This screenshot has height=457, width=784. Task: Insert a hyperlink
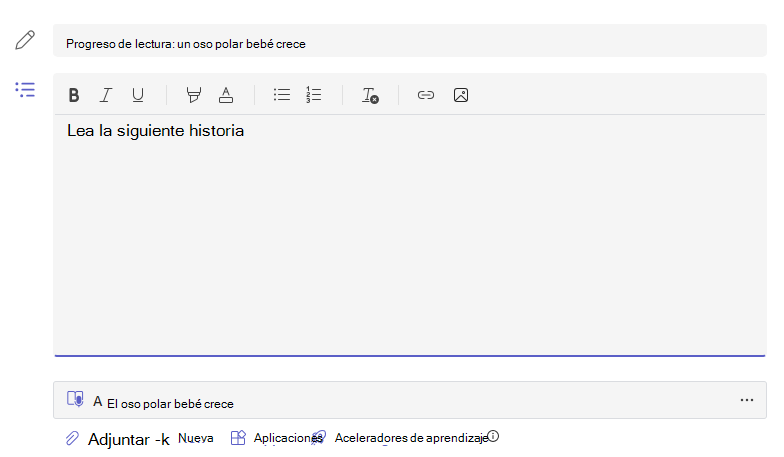tap(426, 95)
